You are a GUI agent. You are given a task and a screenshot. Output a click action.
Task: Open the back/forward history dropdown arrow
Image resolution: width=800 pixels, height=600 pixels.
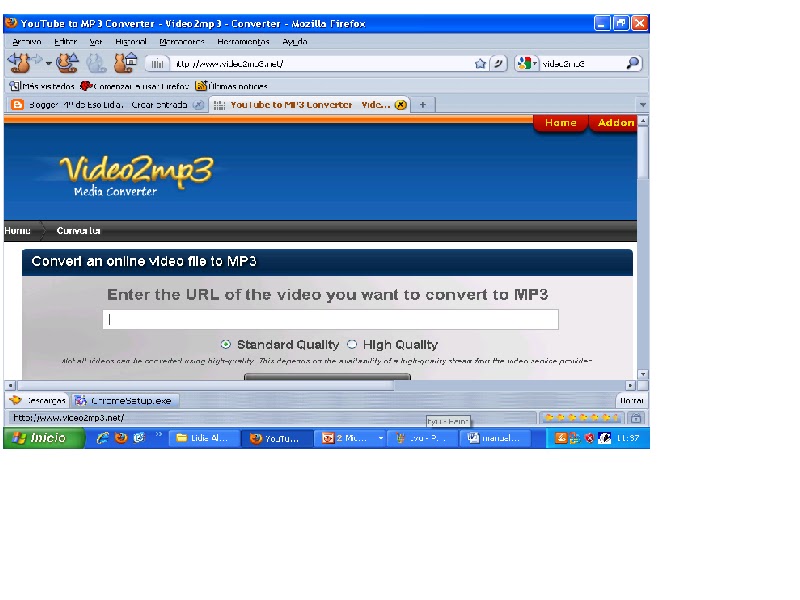pos(48,64)
